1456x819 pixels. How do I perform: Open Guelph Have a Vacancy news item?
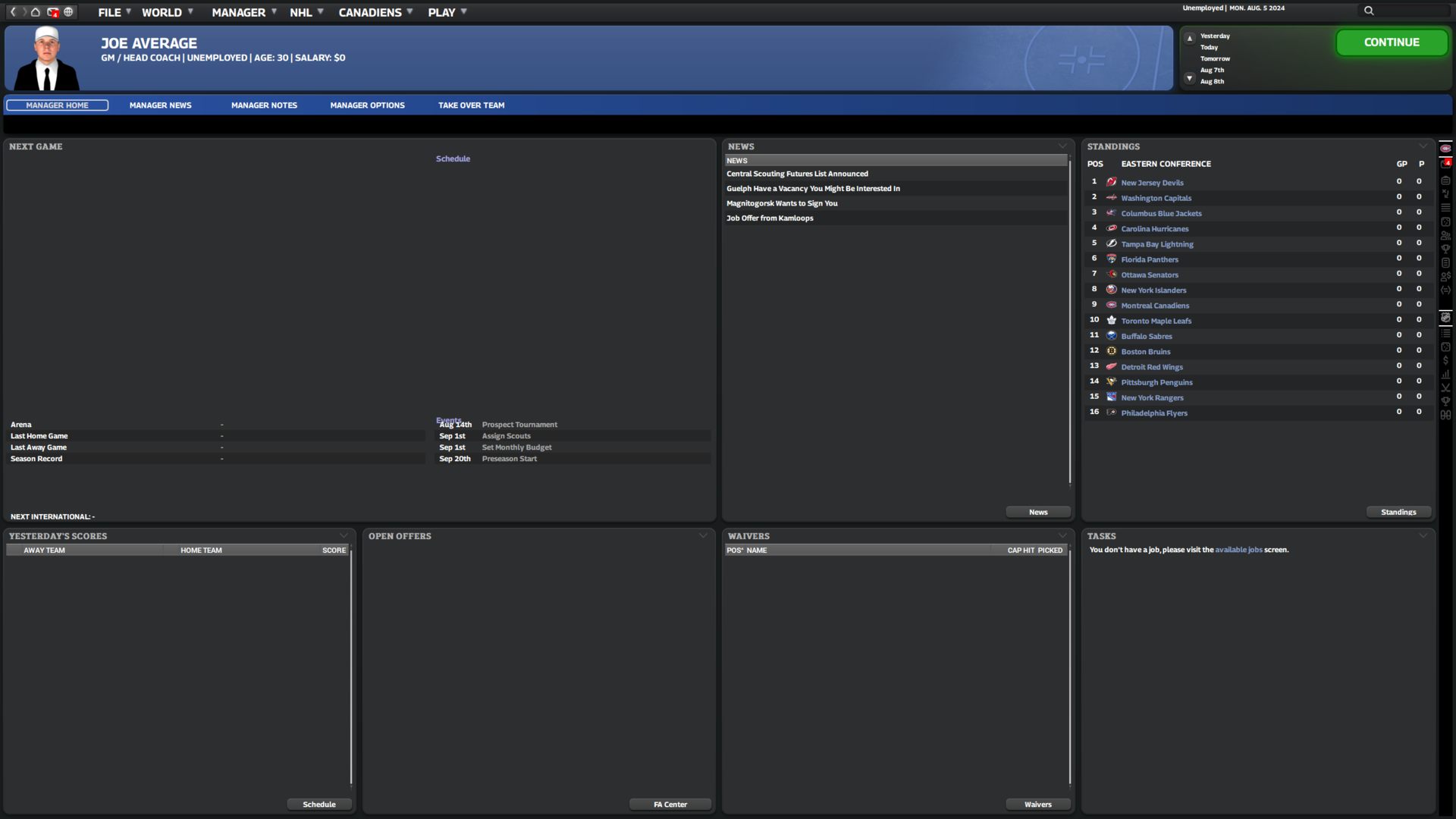[813, 188]
